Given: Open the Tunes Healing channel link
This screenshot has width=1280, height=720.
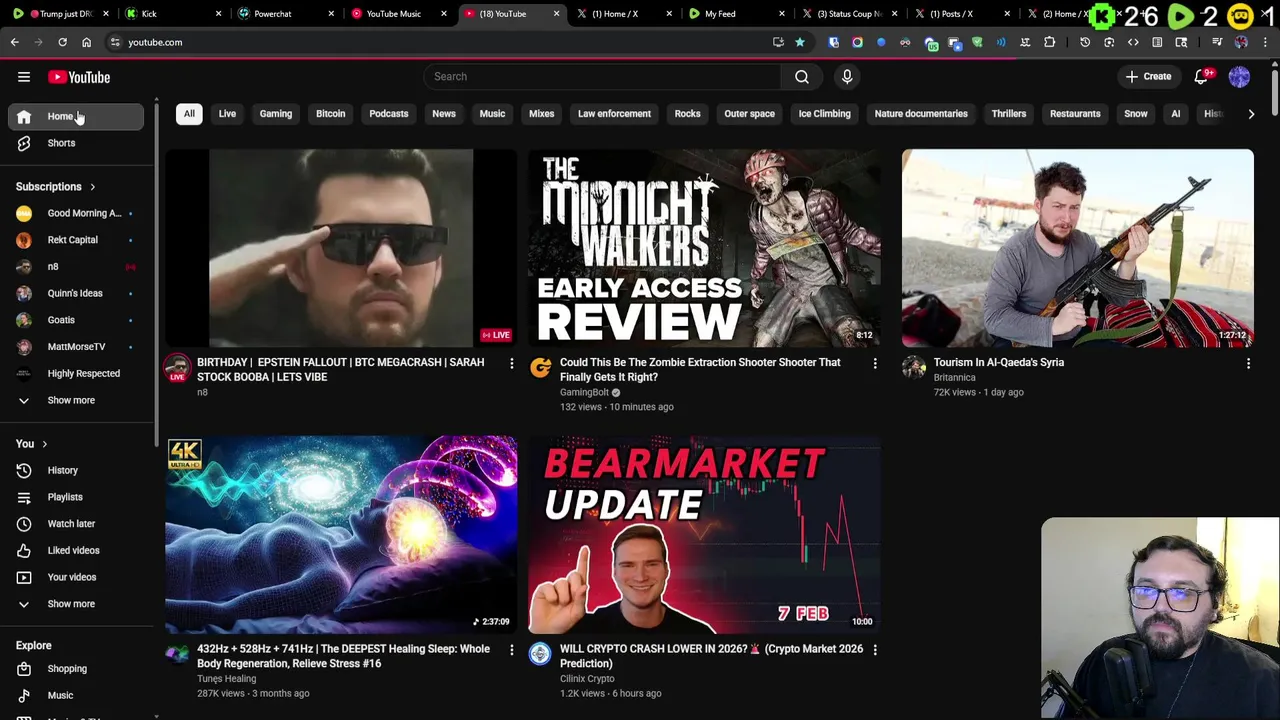Looking at the screenshot, I should [x=226, y=679].
